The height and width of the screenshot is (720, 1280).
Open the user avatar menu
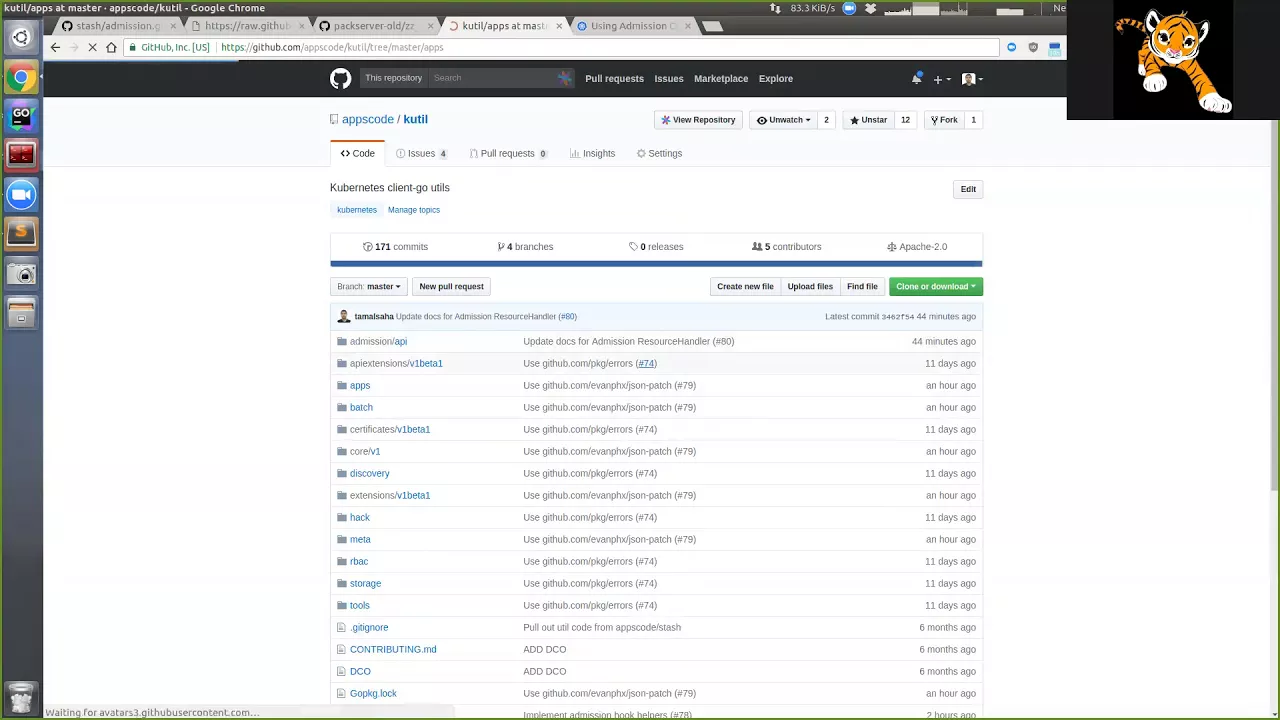(971, 79)
